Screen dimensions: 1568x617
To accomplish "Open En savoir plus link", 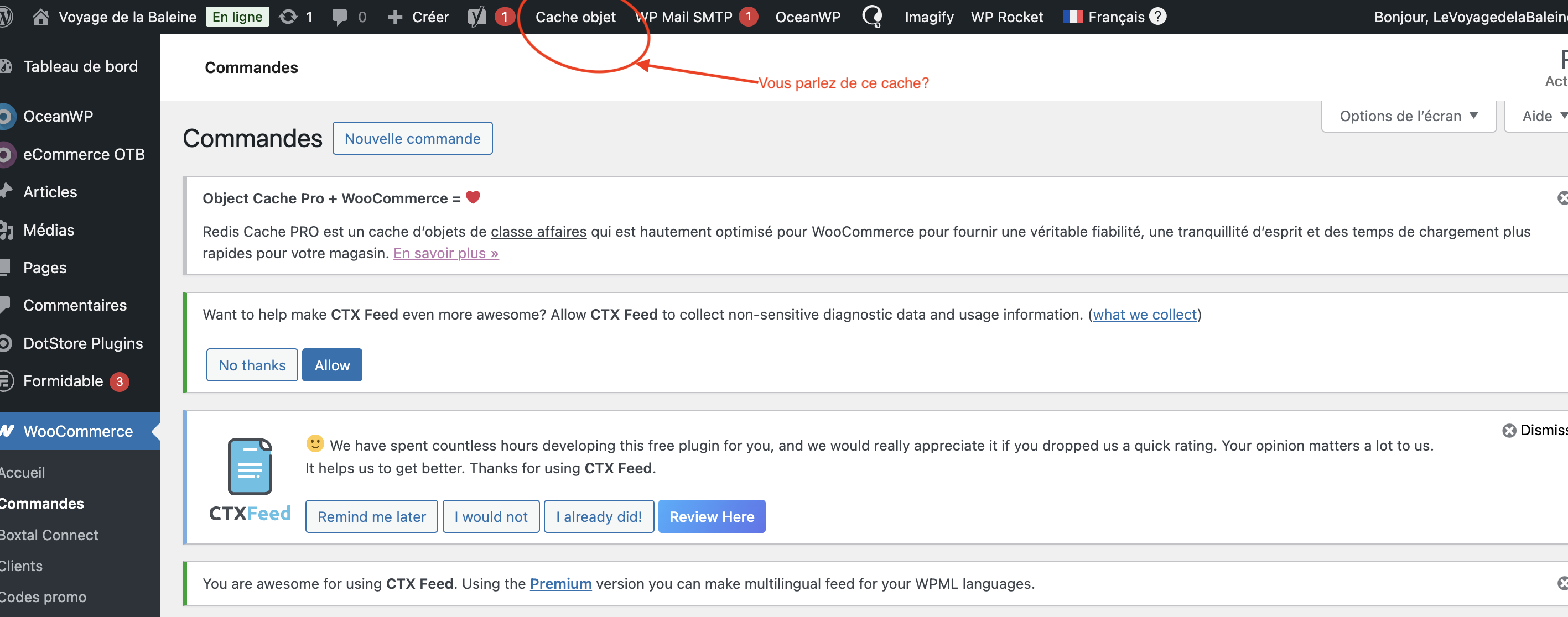I will [445, 253].
